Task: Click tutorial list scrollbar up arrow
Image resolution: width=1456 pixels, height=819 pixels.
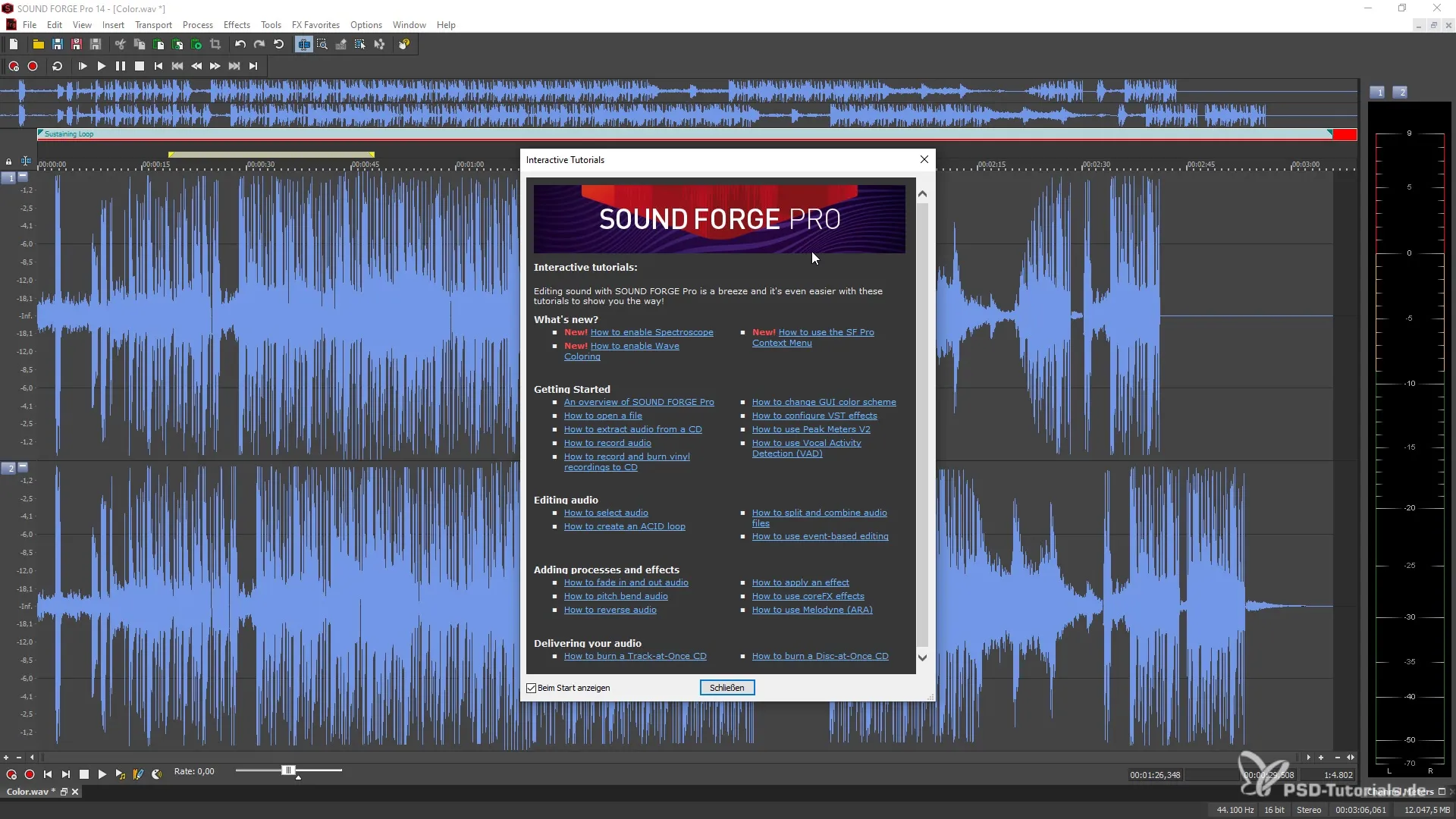Action: [922, 194]
